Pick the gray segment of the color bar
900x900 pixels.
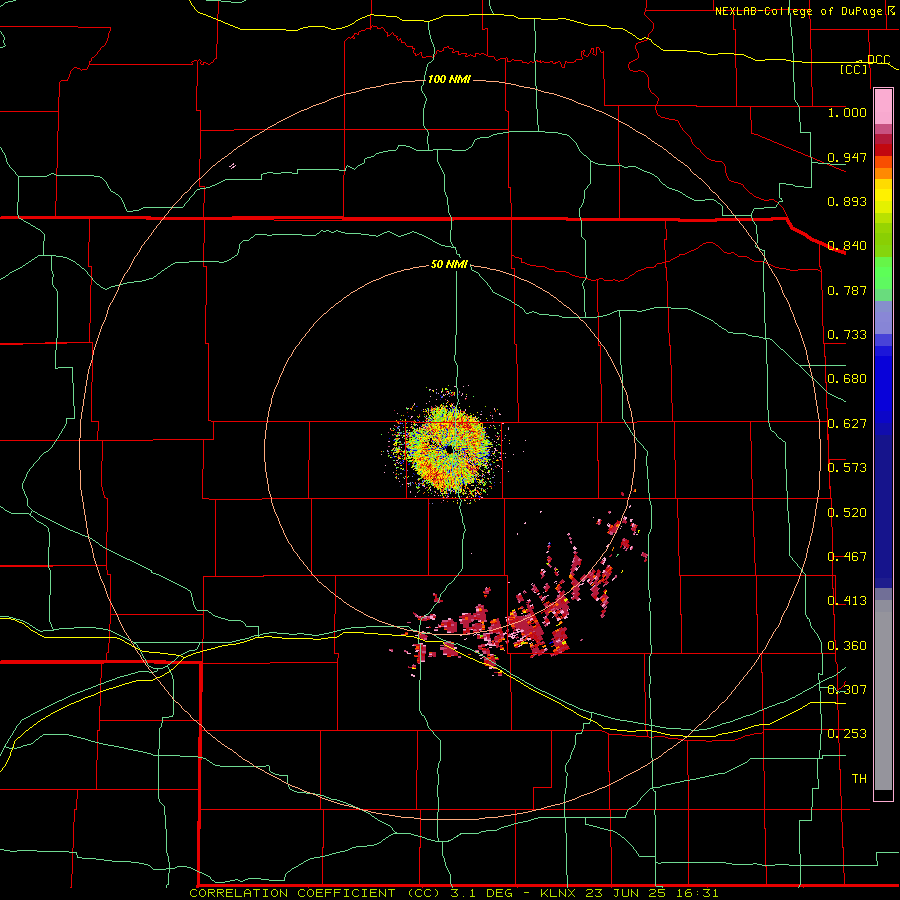883,695
